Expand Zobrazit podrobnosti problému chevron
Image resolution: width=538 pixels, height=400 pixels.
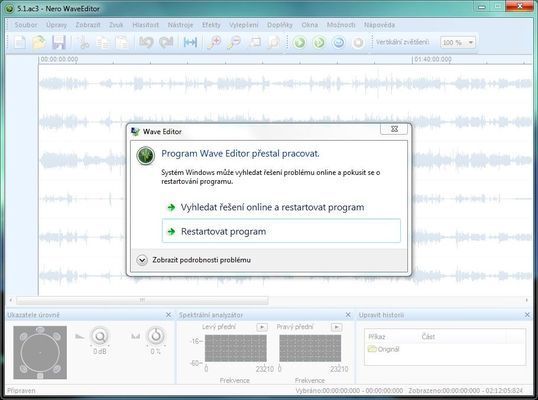point(142,260)
